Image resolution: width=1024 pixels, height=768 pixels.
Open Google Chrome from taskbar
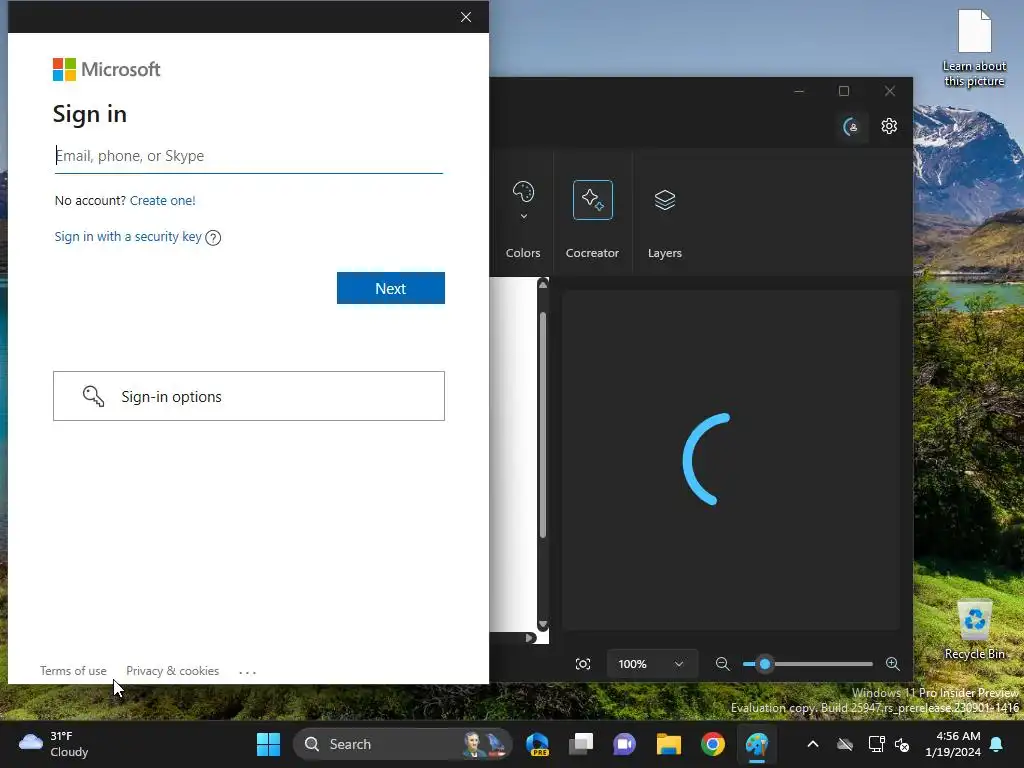tap(712, 744)
